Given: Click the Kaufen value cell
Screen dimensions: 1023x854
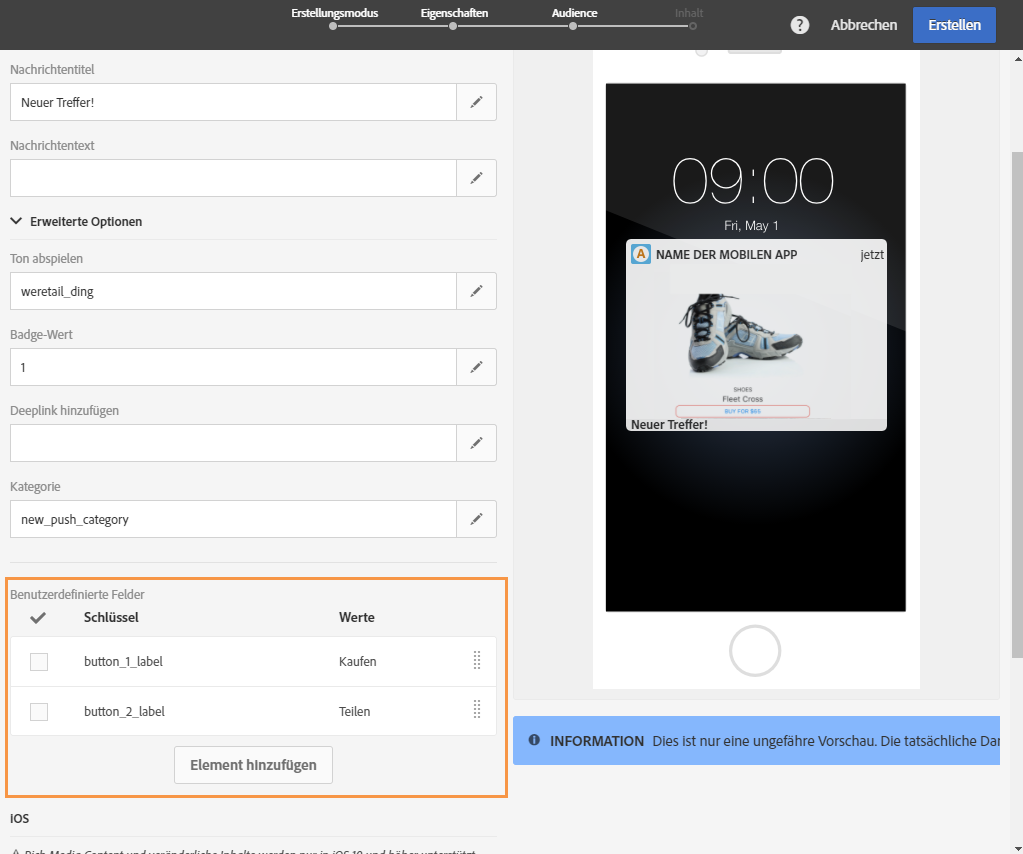Looking at the screenshot, I should pos(358,662).
